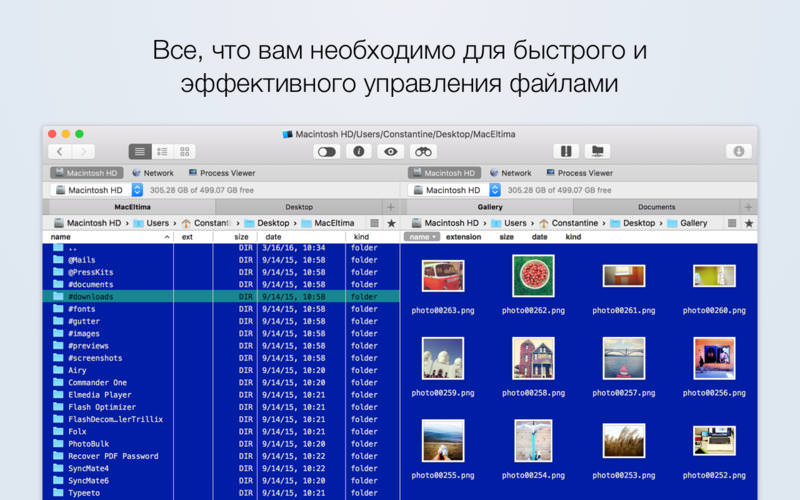Viewport: 800px width, 500px height.
Task: Click the binoculars search icon in toolbar
Action: [423, 152]
